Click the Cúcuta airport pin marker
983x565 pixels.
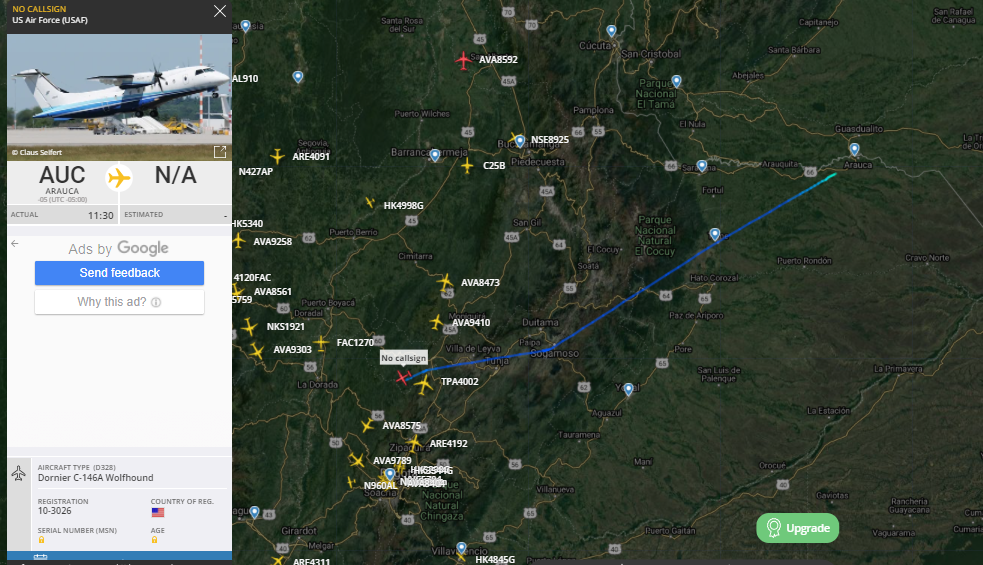coord(611,31)
